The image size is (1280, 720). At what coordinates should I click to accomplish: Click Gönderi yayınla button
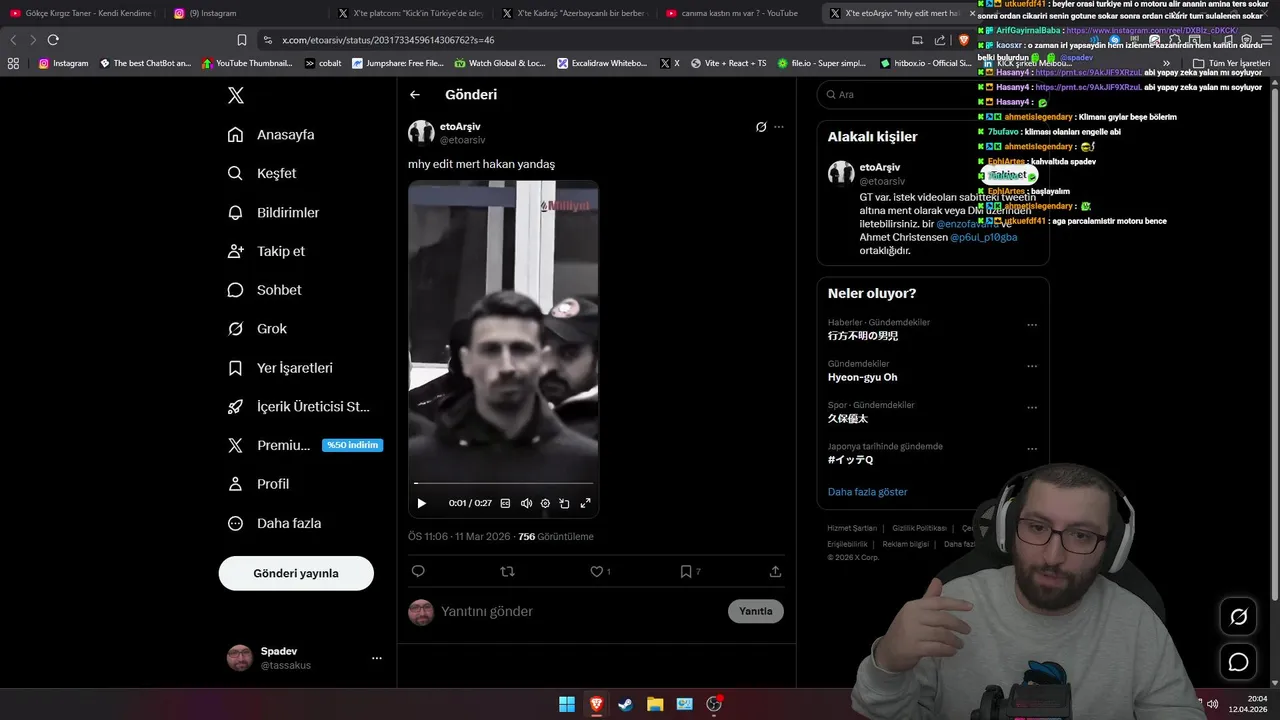coord(296,573)
